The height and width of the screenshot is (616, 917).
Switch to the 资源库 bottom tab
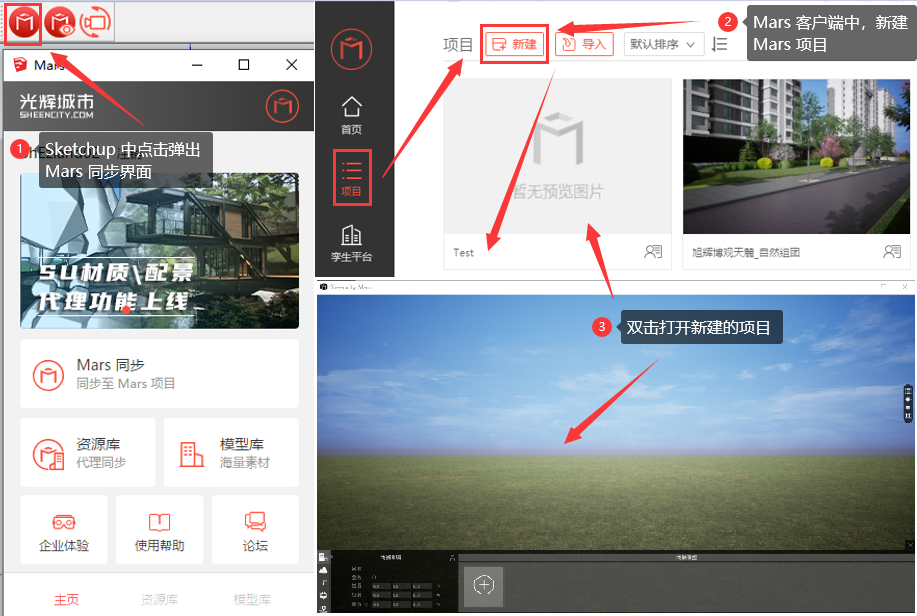click(x=160, y=600)
